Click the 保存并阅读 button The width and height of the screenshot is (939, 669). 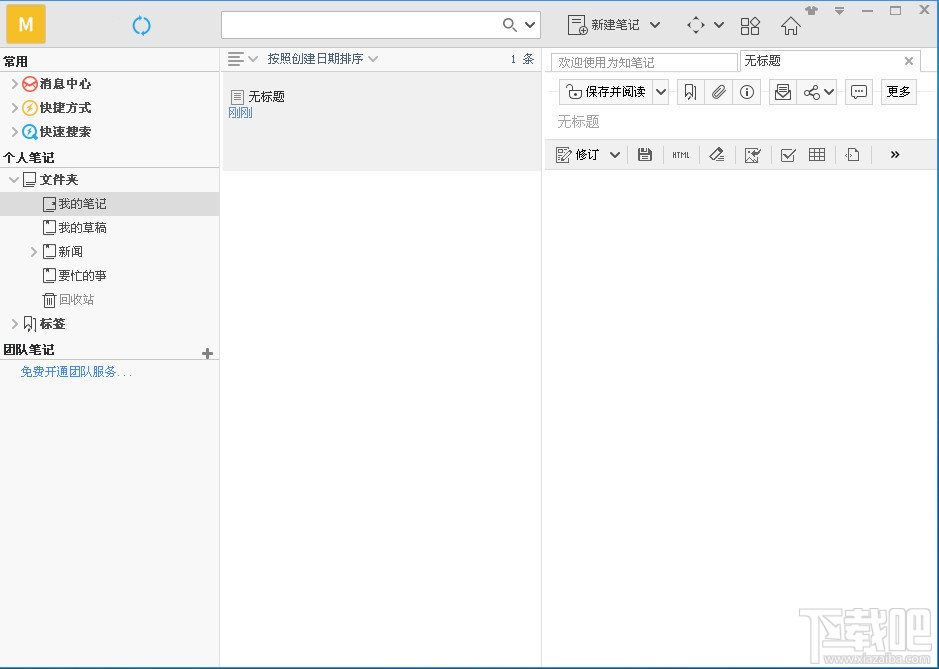click(606, 92)
